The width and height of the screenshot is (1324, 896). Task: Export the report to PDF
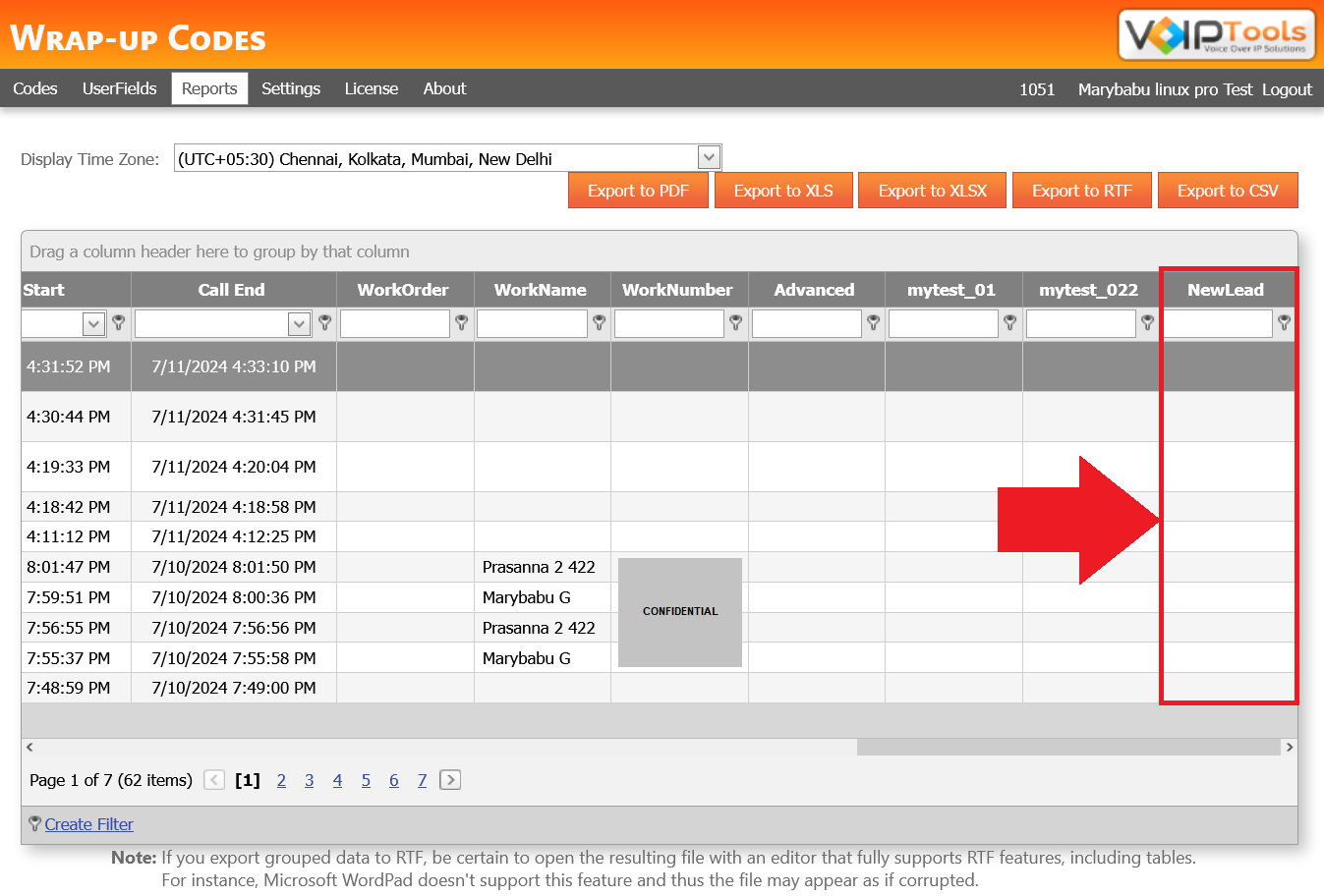pos(638,190)
